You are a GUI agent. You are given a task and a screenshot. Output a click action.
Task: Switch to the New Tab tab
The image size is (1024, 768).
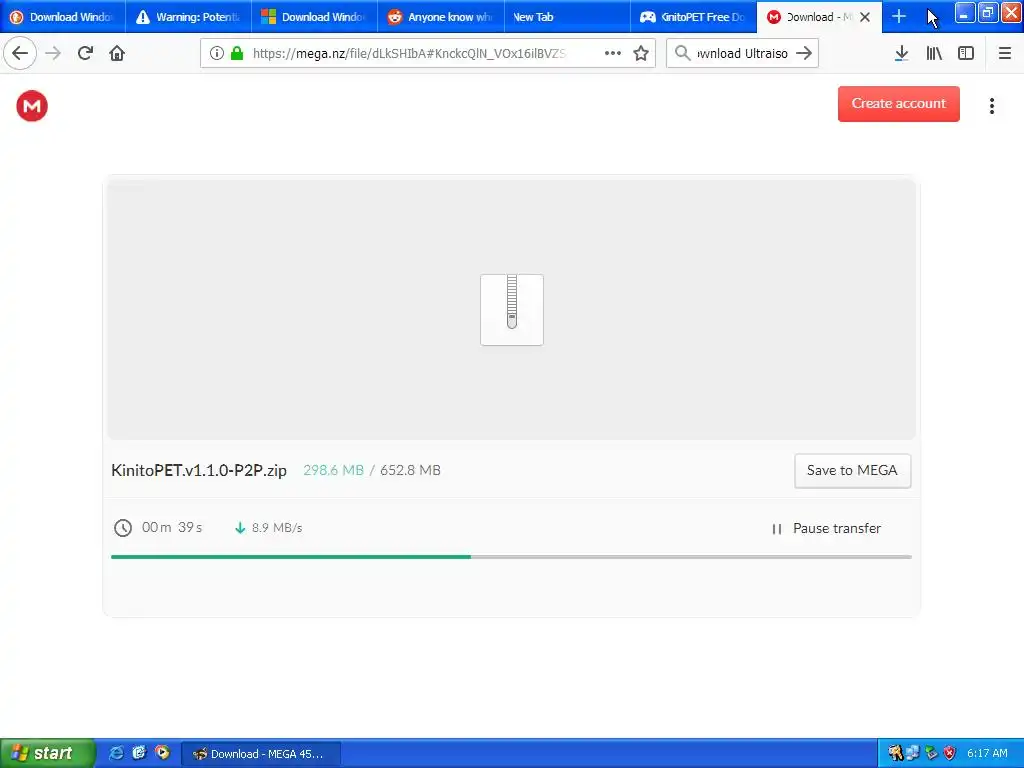(x=567, y=17)
